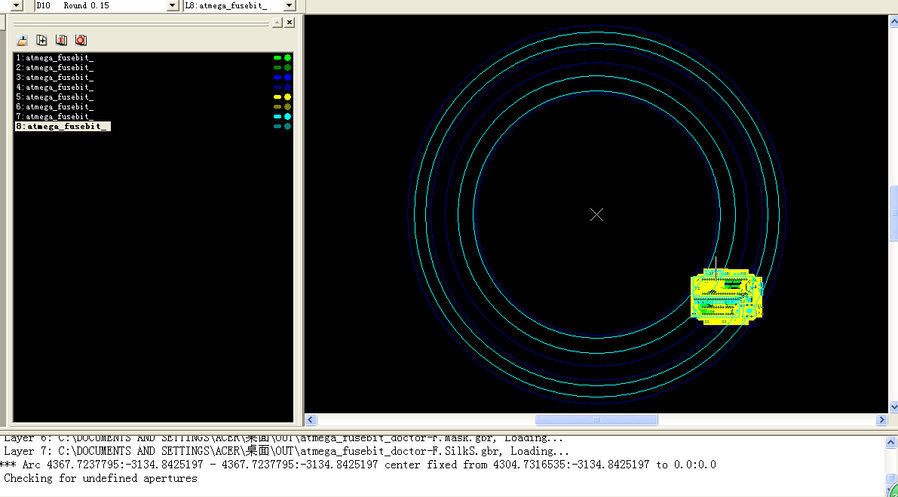Select layer 6:atmega_fusebit_ in the list
Viewport: 898px width, 497px height.
(x=55, y=106)
